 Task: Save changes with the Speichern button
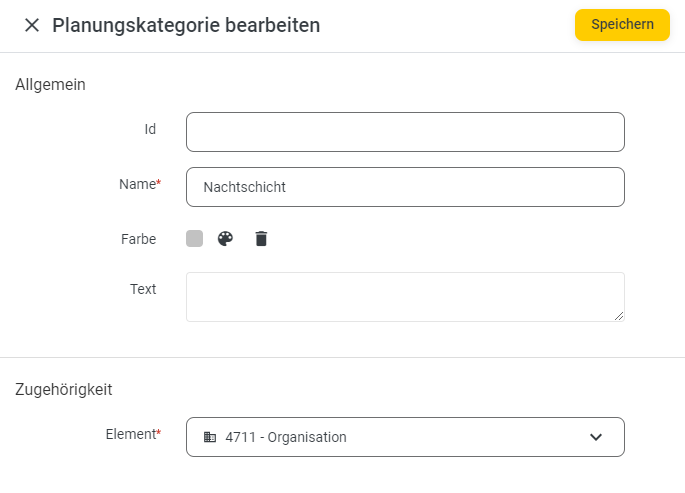point(622,25)
